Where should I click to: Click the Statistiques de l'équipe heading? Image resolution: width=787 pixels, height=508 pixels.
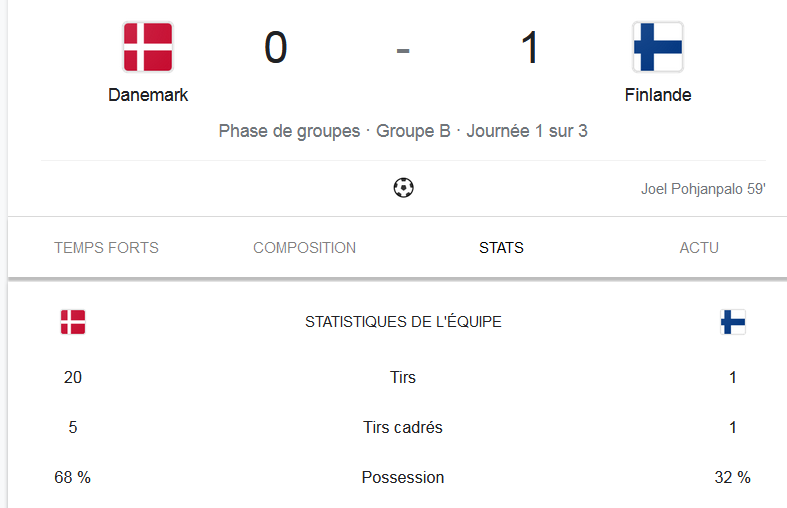pos(404,322)
